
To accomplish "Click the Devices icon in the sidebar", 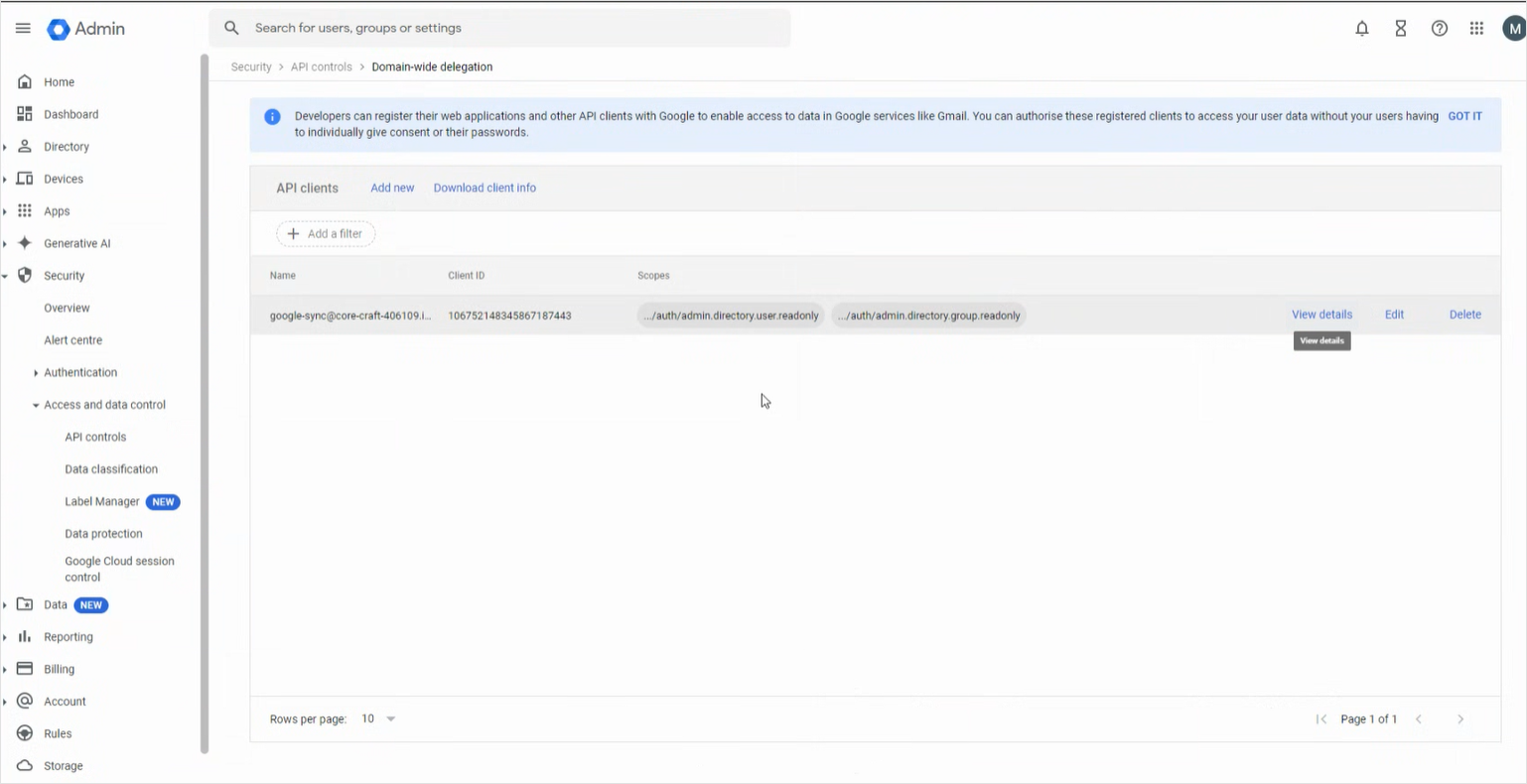I will pos(25,179).
